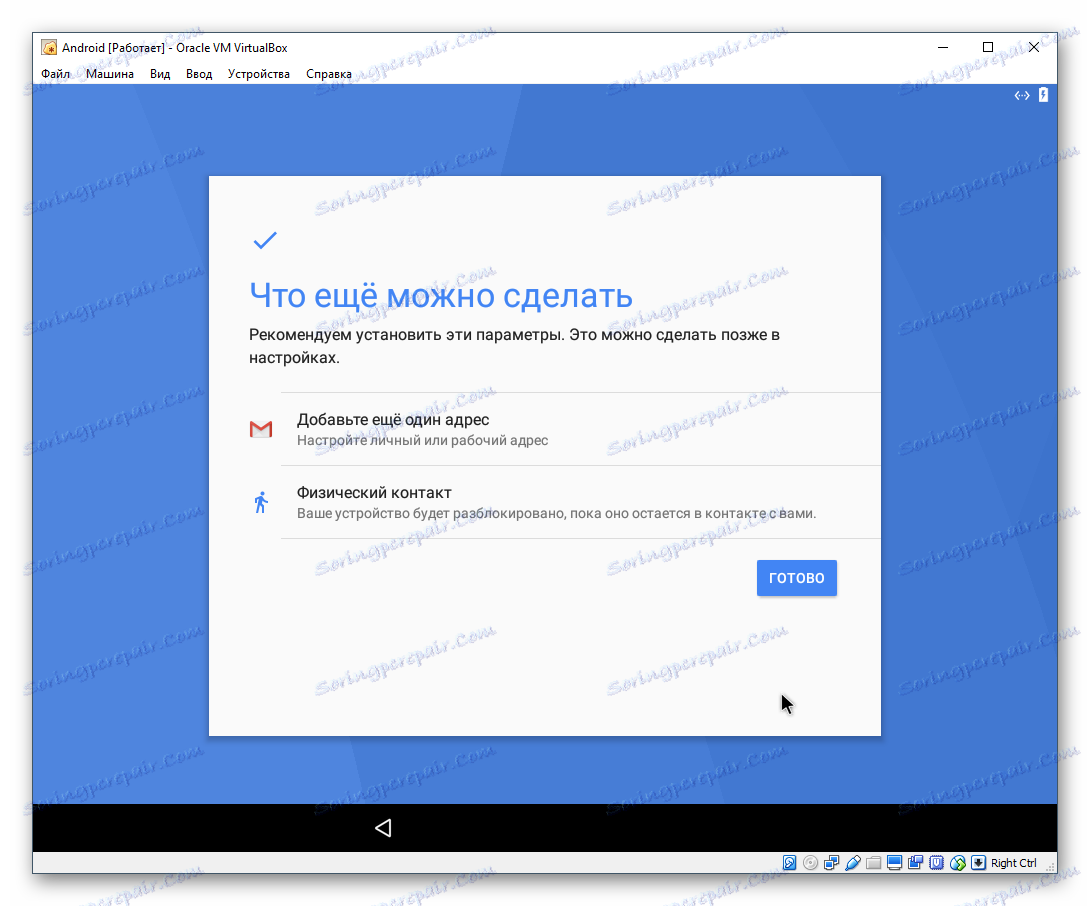
Task: Open the network adapters status icon
Action: tap(831, 863)
